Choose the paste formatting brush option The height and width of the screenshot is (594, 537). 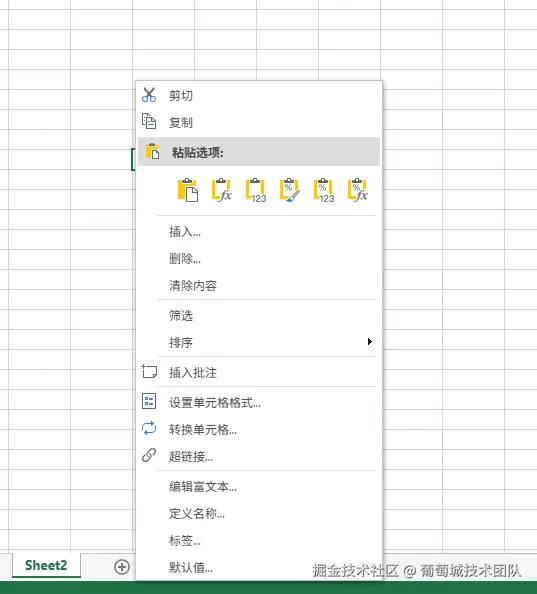pos(290,190)
